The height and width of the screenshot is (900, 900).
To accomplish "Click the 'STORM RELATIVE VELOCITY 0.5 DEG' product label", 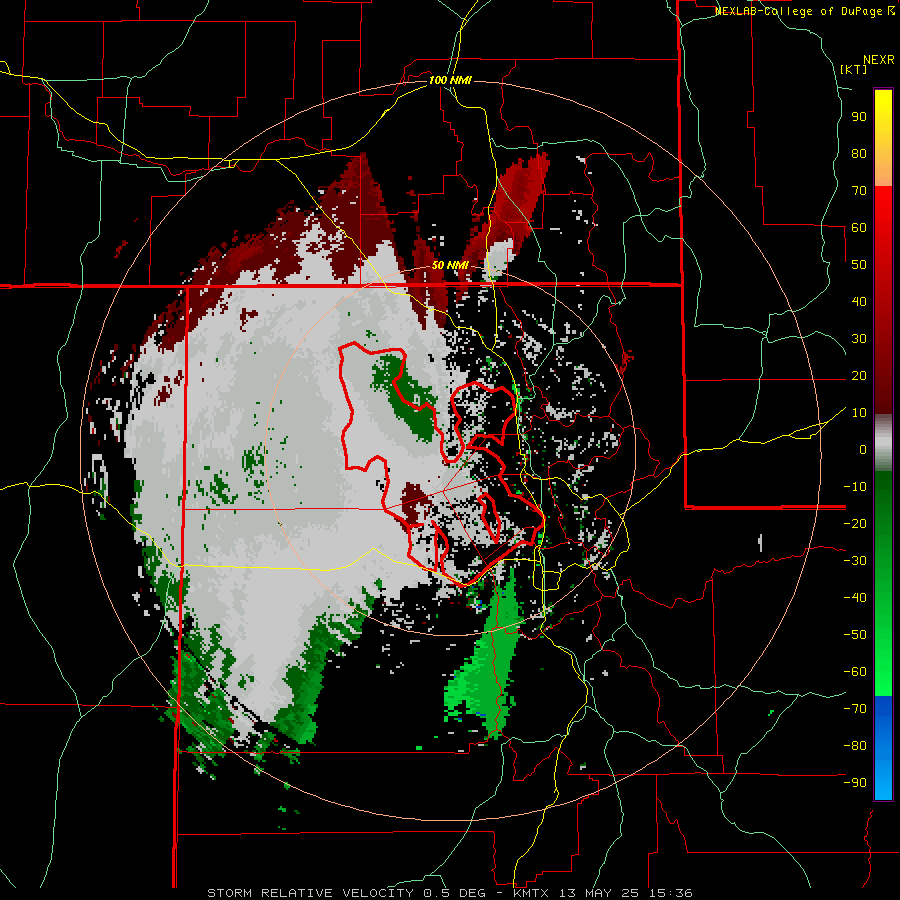I will (x=346, y=893).
